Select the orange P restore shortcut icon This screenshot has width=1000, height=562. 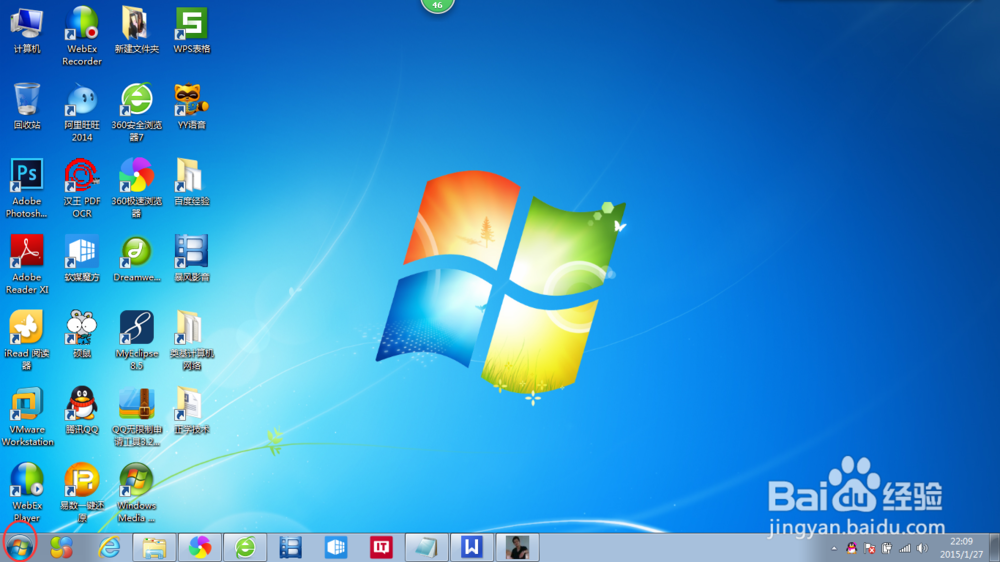coord(82,492)
